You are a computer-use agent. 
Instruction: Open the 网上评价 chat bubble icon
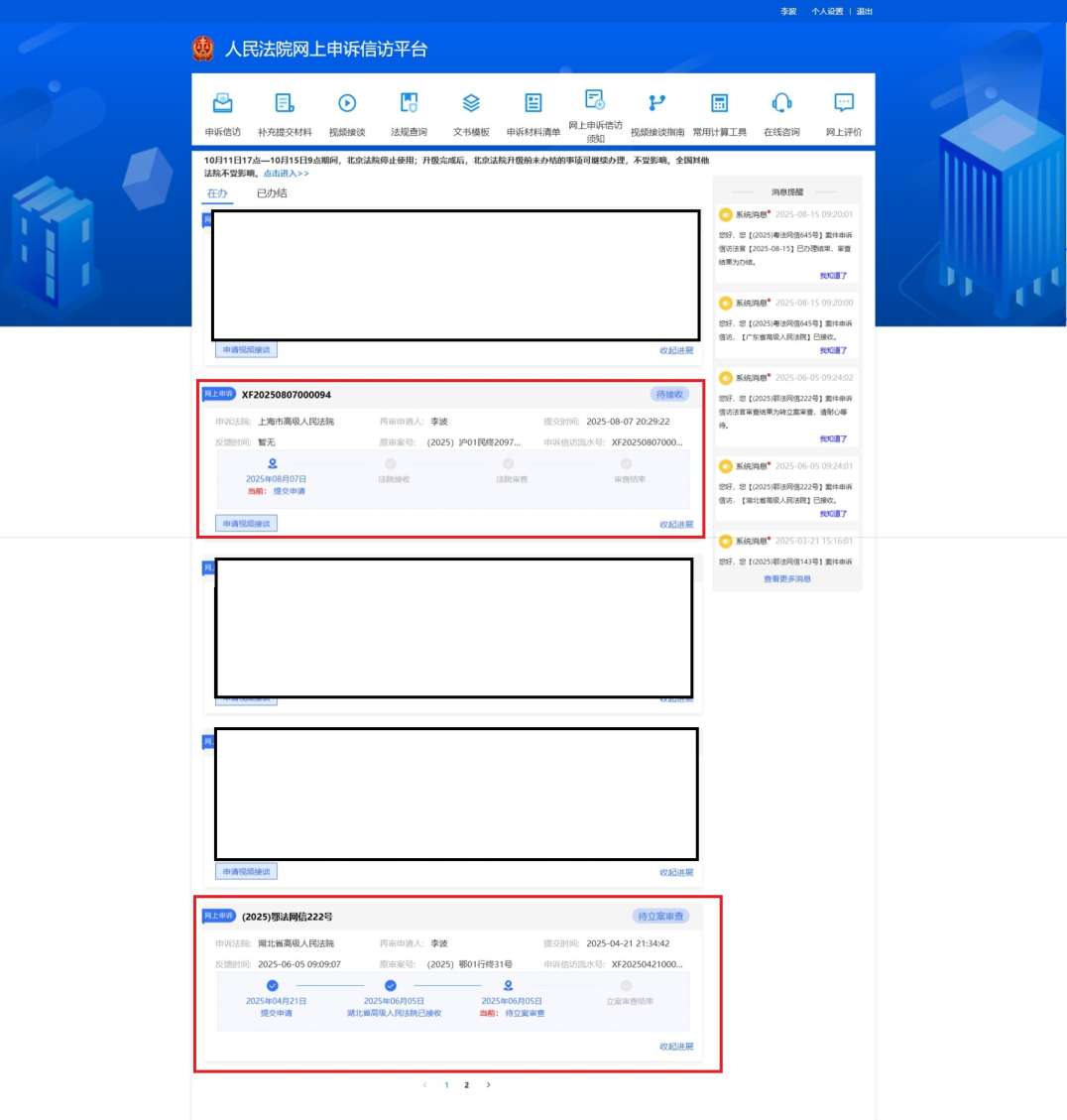(x=844, y=103)
